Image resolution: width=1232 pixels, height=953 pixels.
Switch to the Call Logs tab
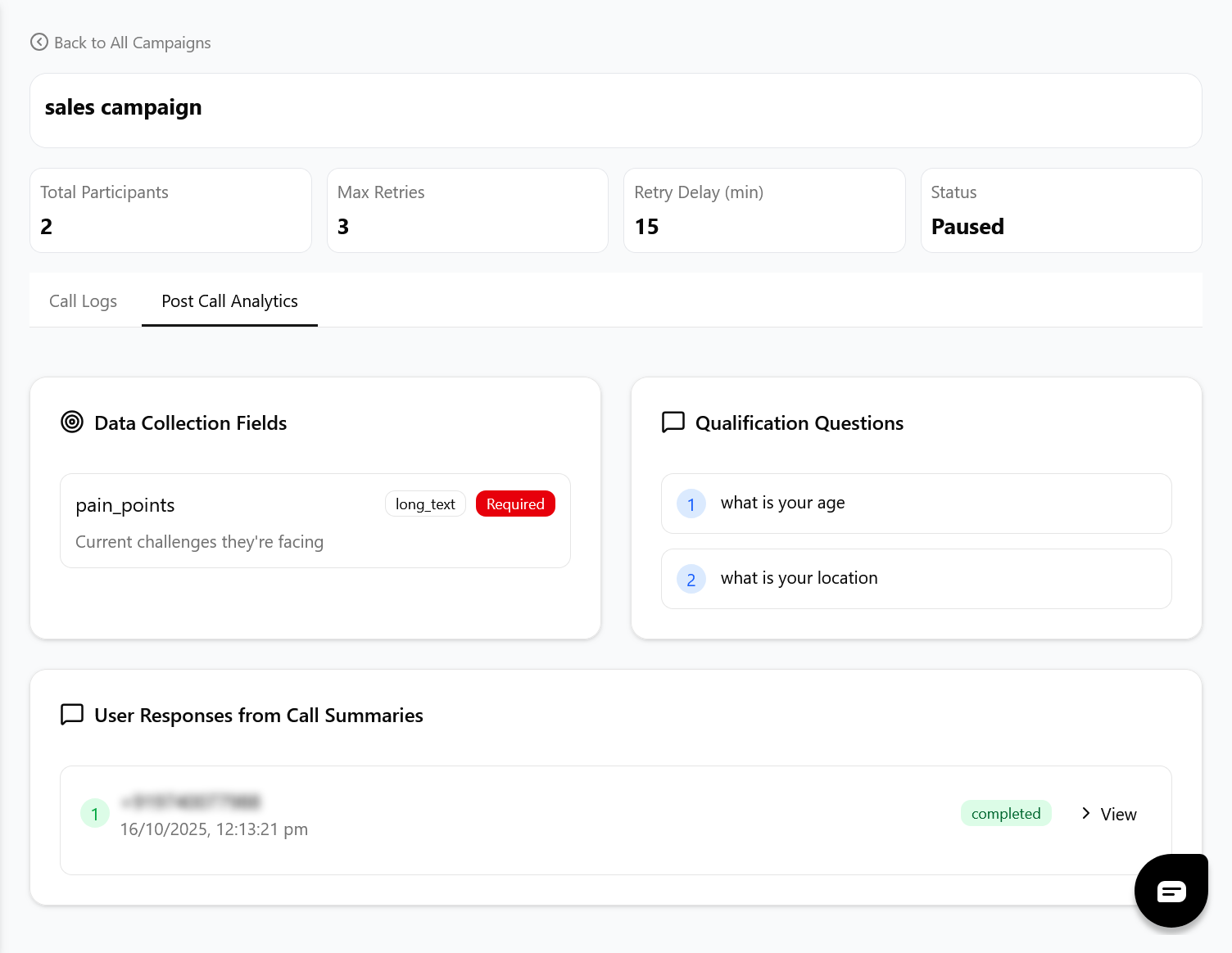(83, 301)
